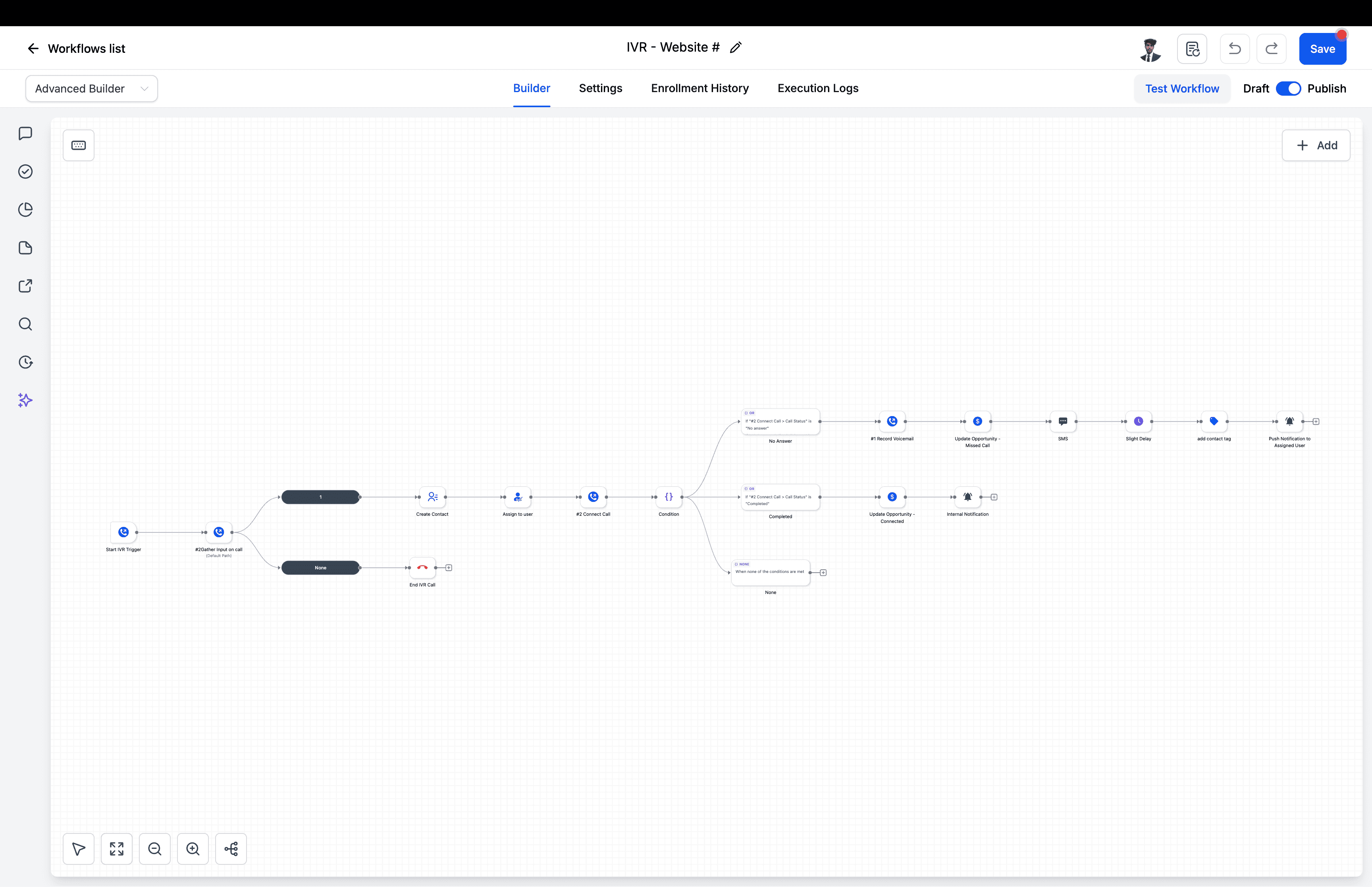
Task: Click the 'IVR - Website #' title text
Action: pos(673,47)
